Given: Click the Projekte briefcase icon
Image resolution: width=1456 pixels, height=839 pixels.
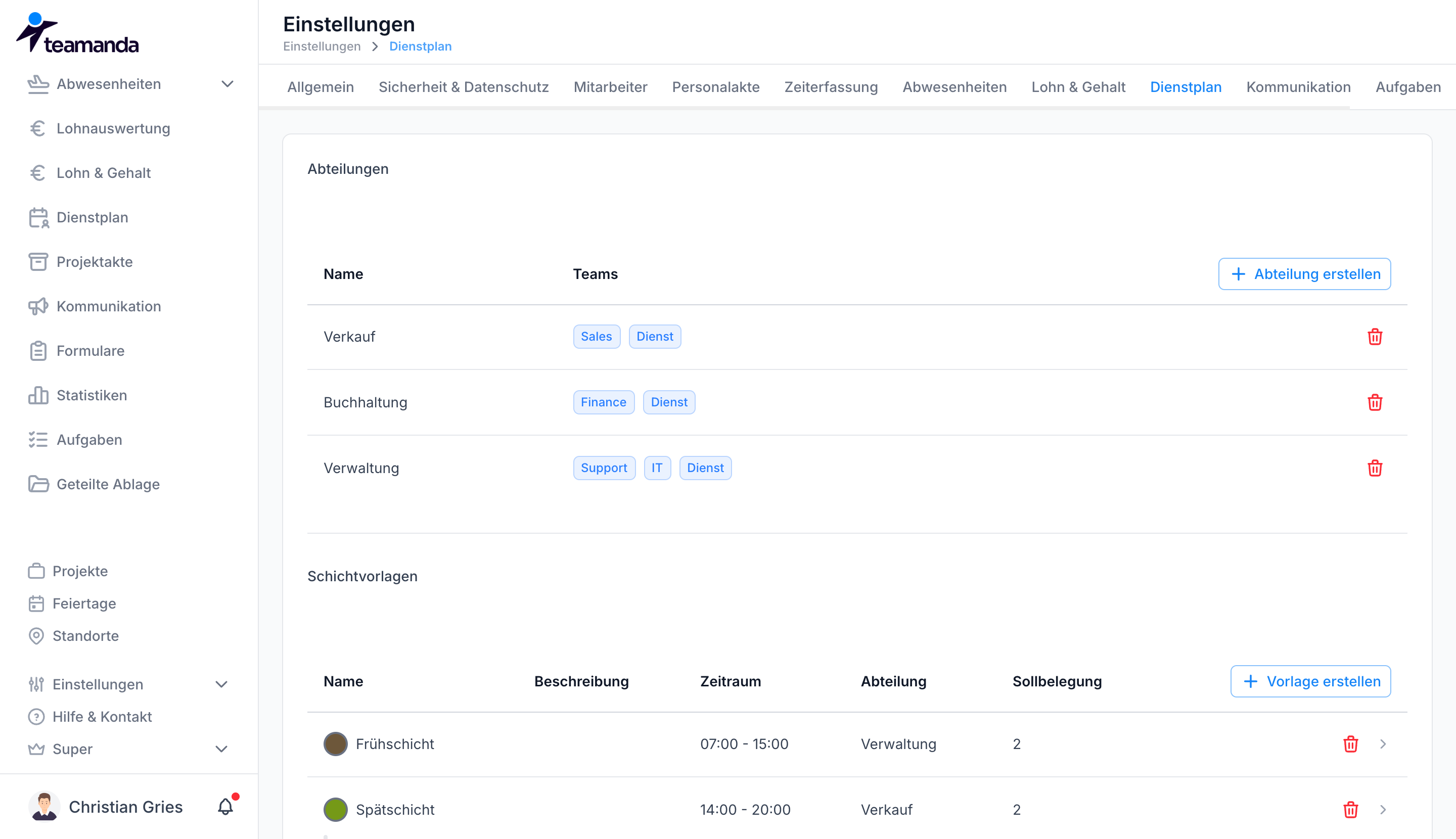Looking at the screenshot, I should 36,571.
